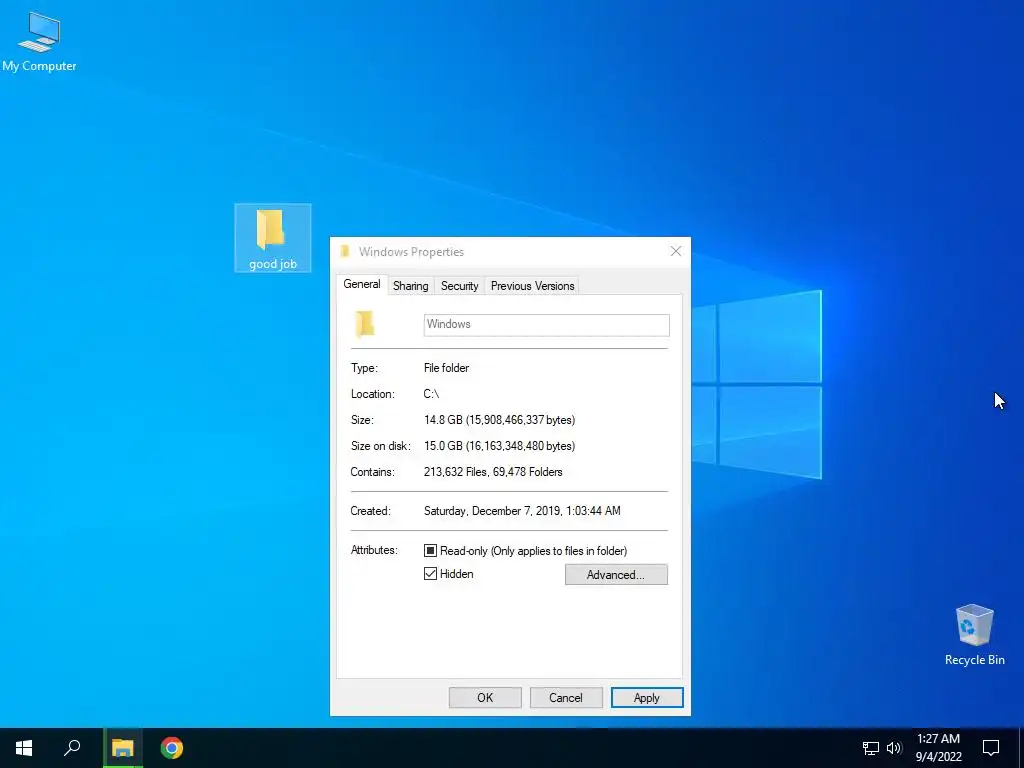Image resolution: width=1024 pixels, height=768 pixels.
Task: Click OK in Windows Properties
Action: 485,697
